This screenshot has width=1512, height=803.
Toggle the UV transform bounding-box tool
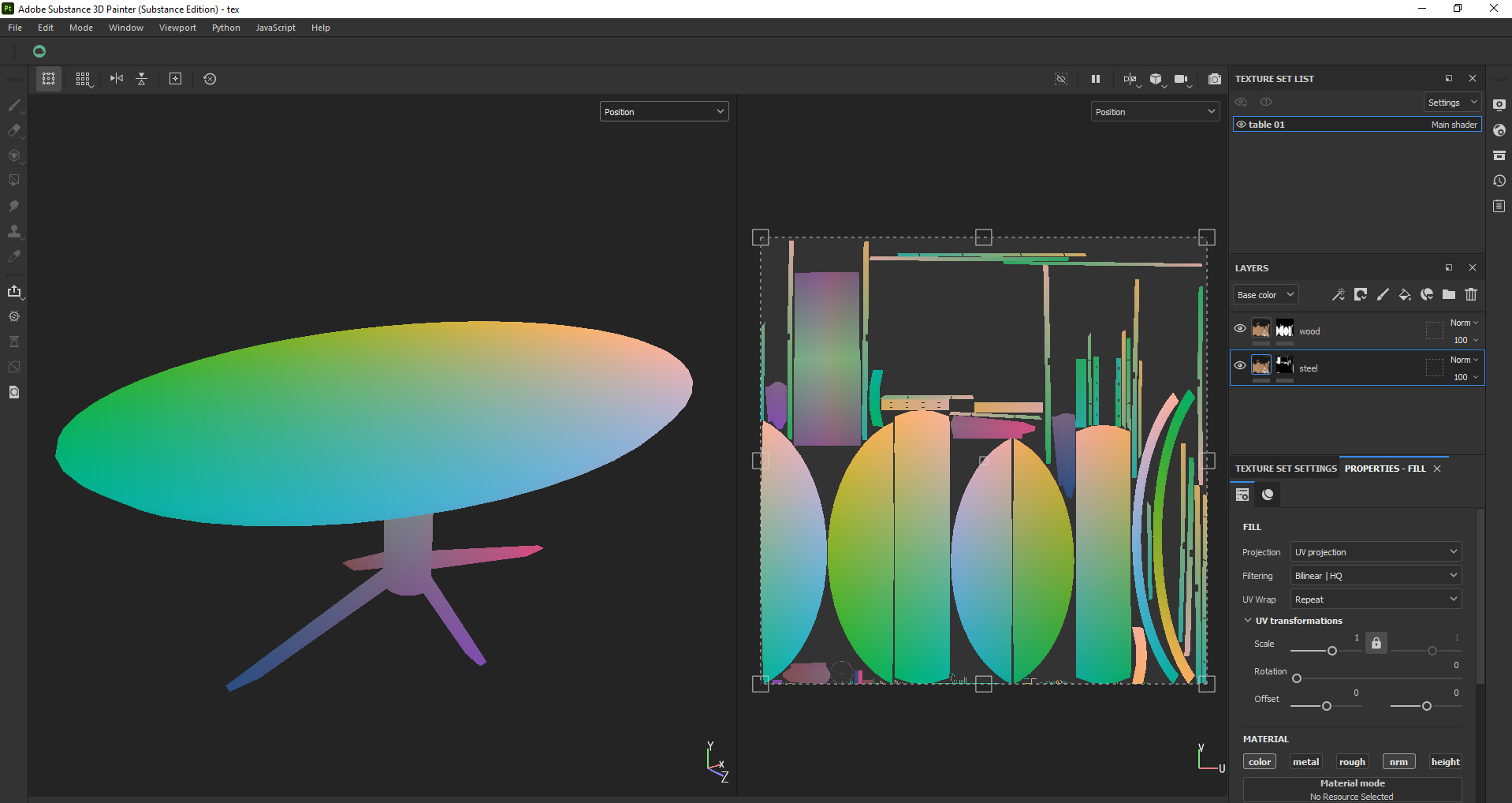[49, 79]
